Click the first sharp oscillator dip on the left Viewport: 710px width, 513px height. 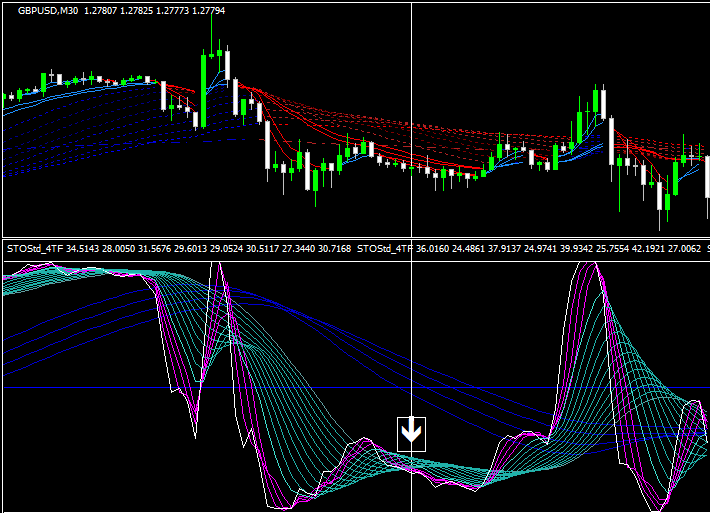[192, 425]
